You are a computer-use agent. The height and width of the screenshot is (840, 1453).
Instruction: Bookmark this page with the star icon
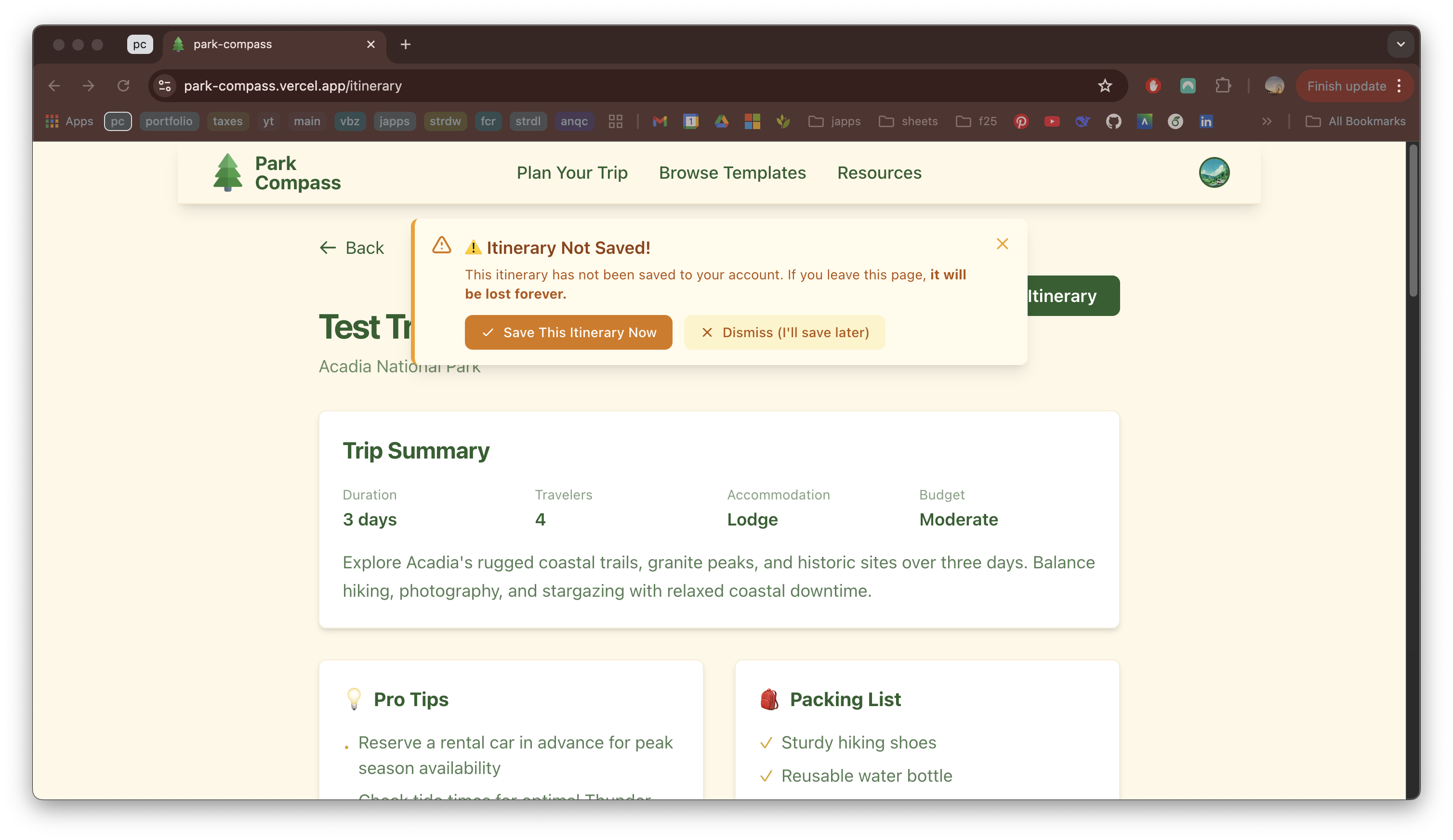(1105, 86)
